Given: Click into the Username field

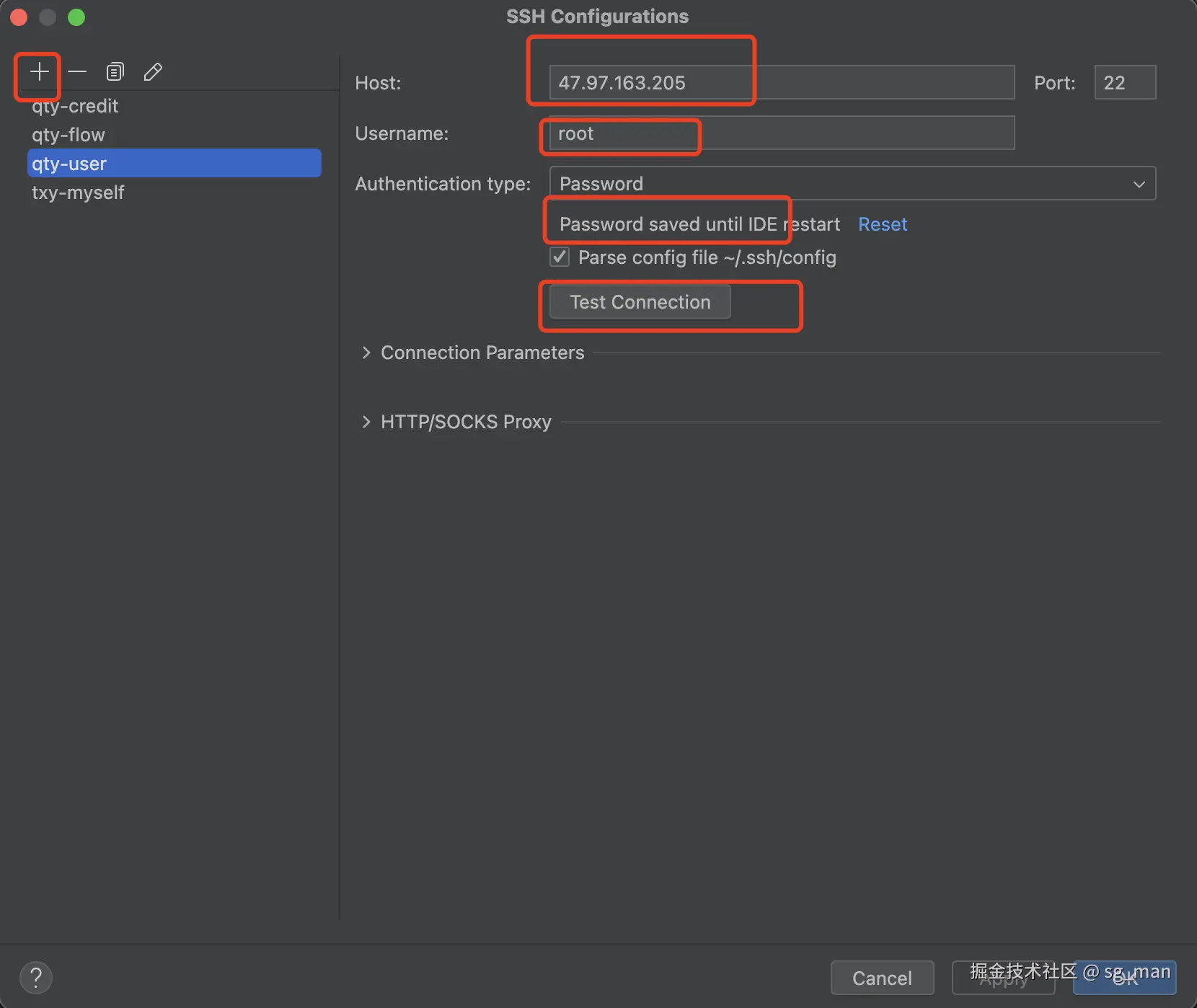Looking at the screenshot, I should (x=782, y=133).
